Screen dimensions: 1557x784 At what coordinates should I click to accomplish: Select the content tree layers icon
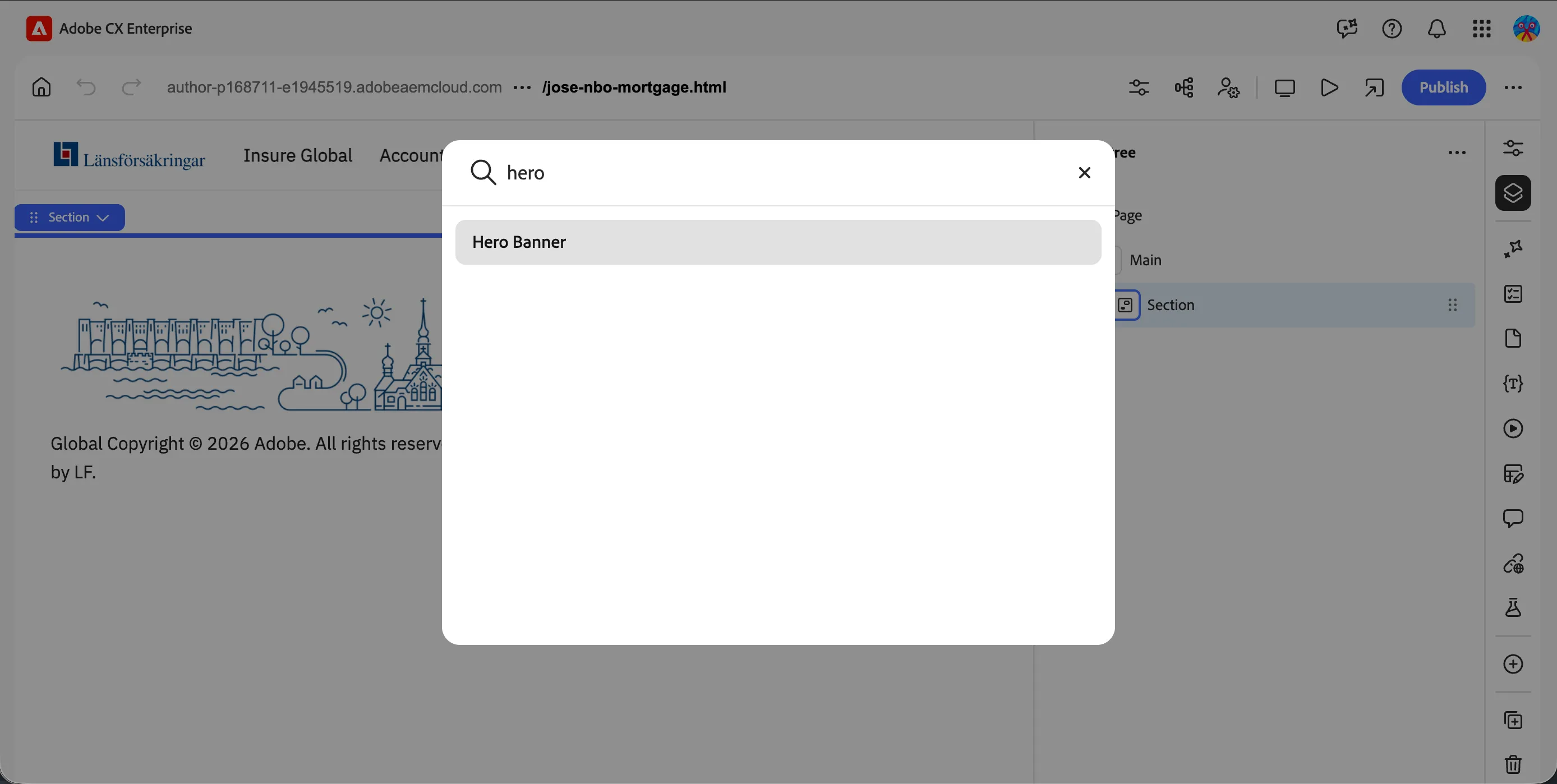point(1513,193)
